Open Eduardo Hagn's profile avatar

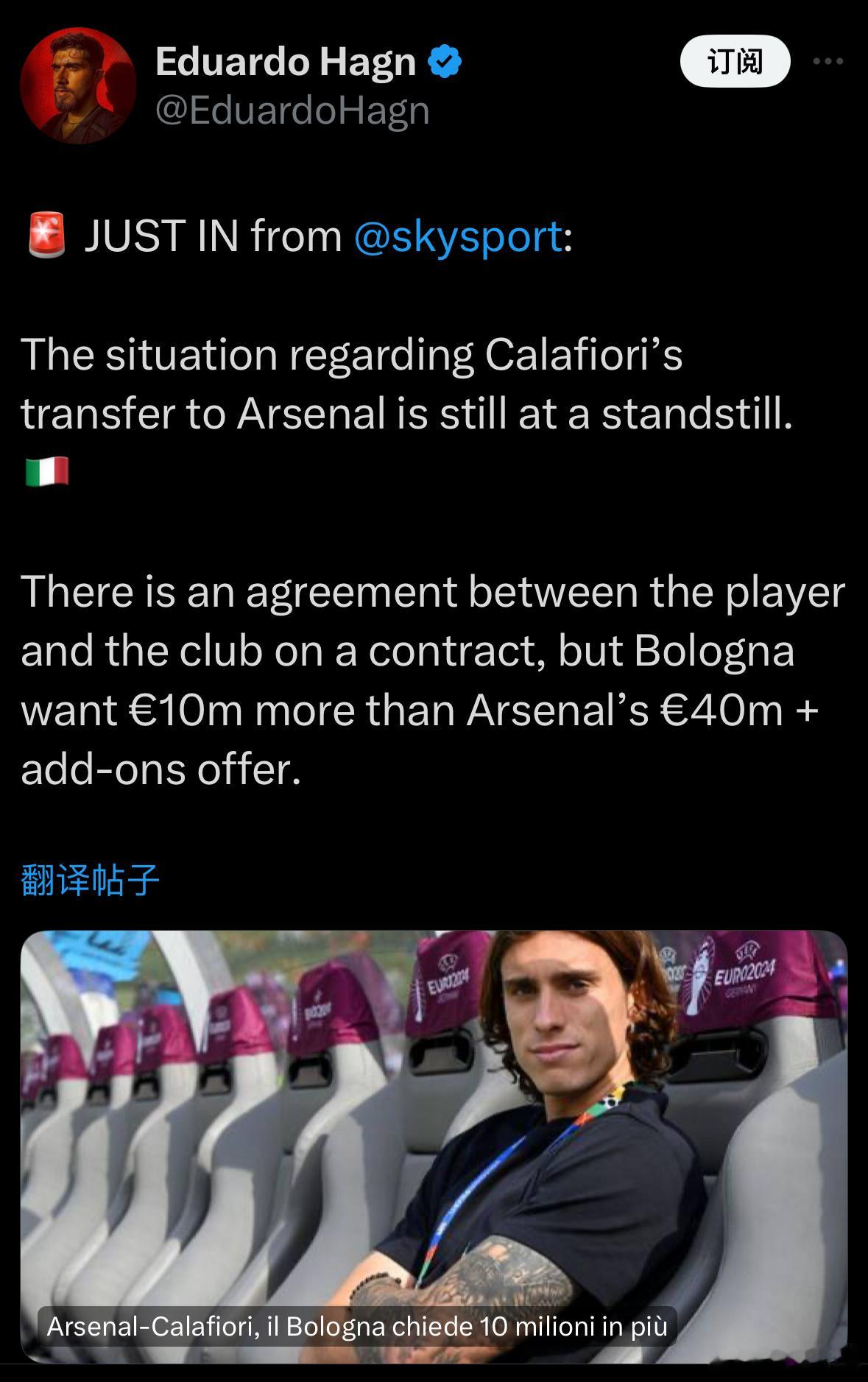click(78, 87)
